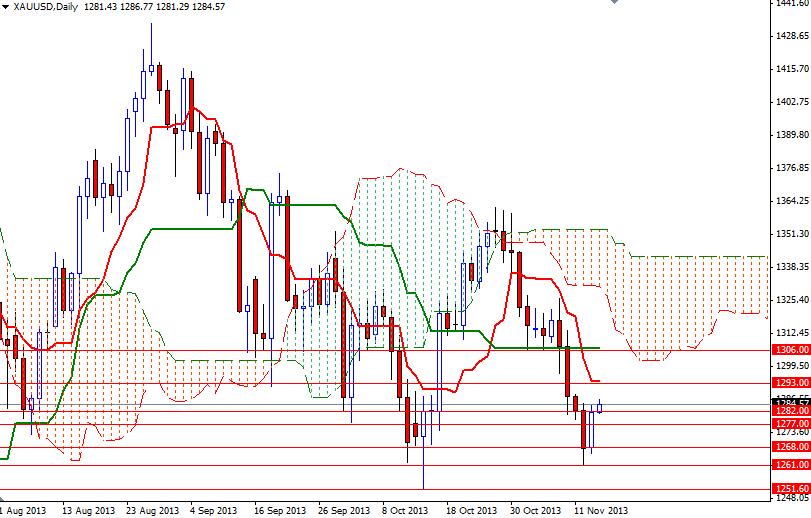The image size is (811, 518).
Task: Select the 1268.00 red price label
Action: pos(791,447)
